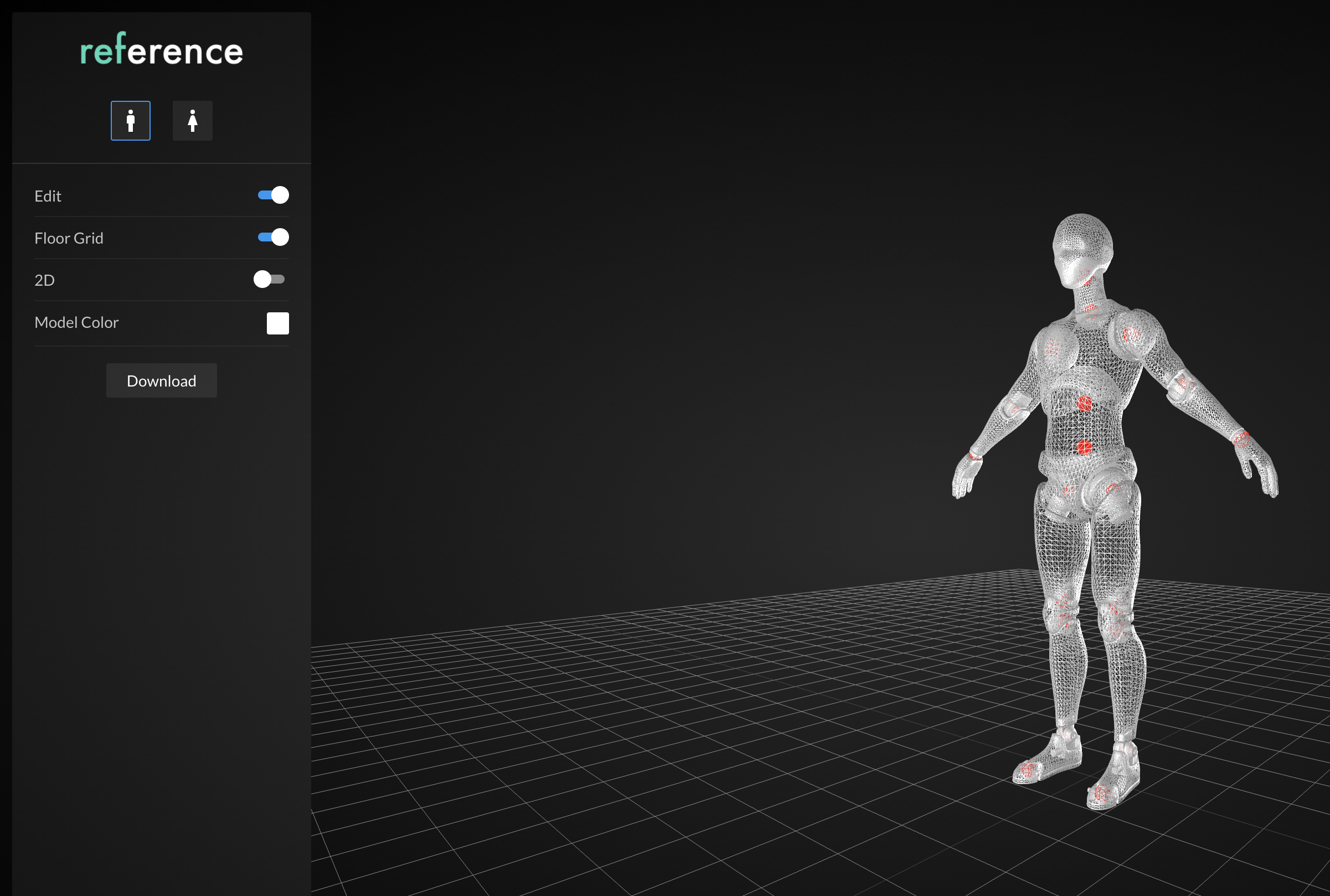Click the Model Color label text
The width and height of the screenshot is (1330, 896).
pyautogui.click(x=76, y=322)
